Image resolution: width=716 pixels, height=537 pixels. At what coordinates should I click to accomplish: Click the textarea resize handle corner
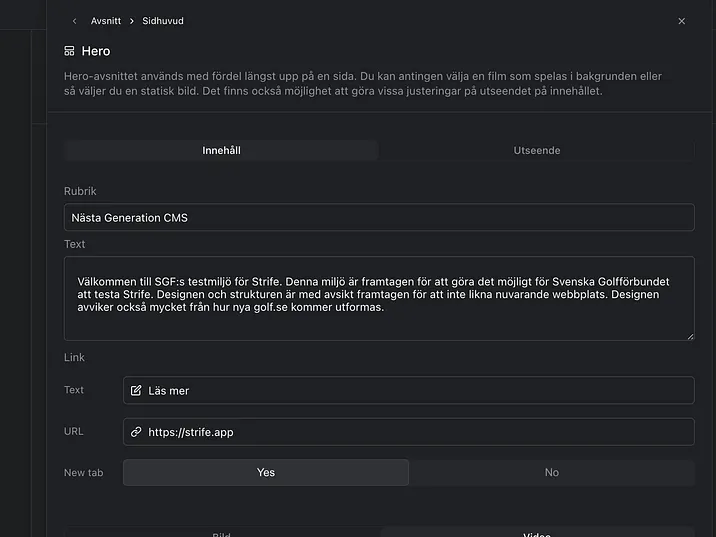pos(689,336)
